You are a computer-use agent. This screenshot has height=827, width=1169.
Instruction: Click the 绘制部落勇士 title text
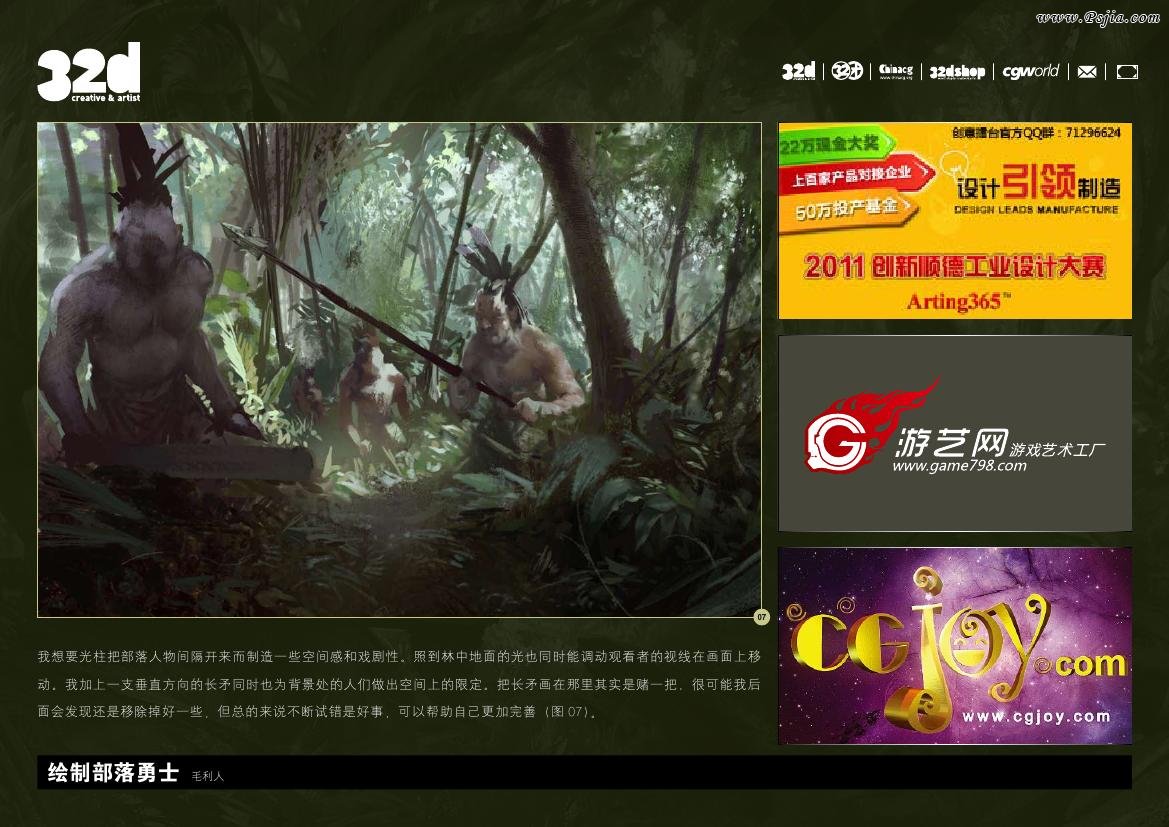[x=113, y=773]
